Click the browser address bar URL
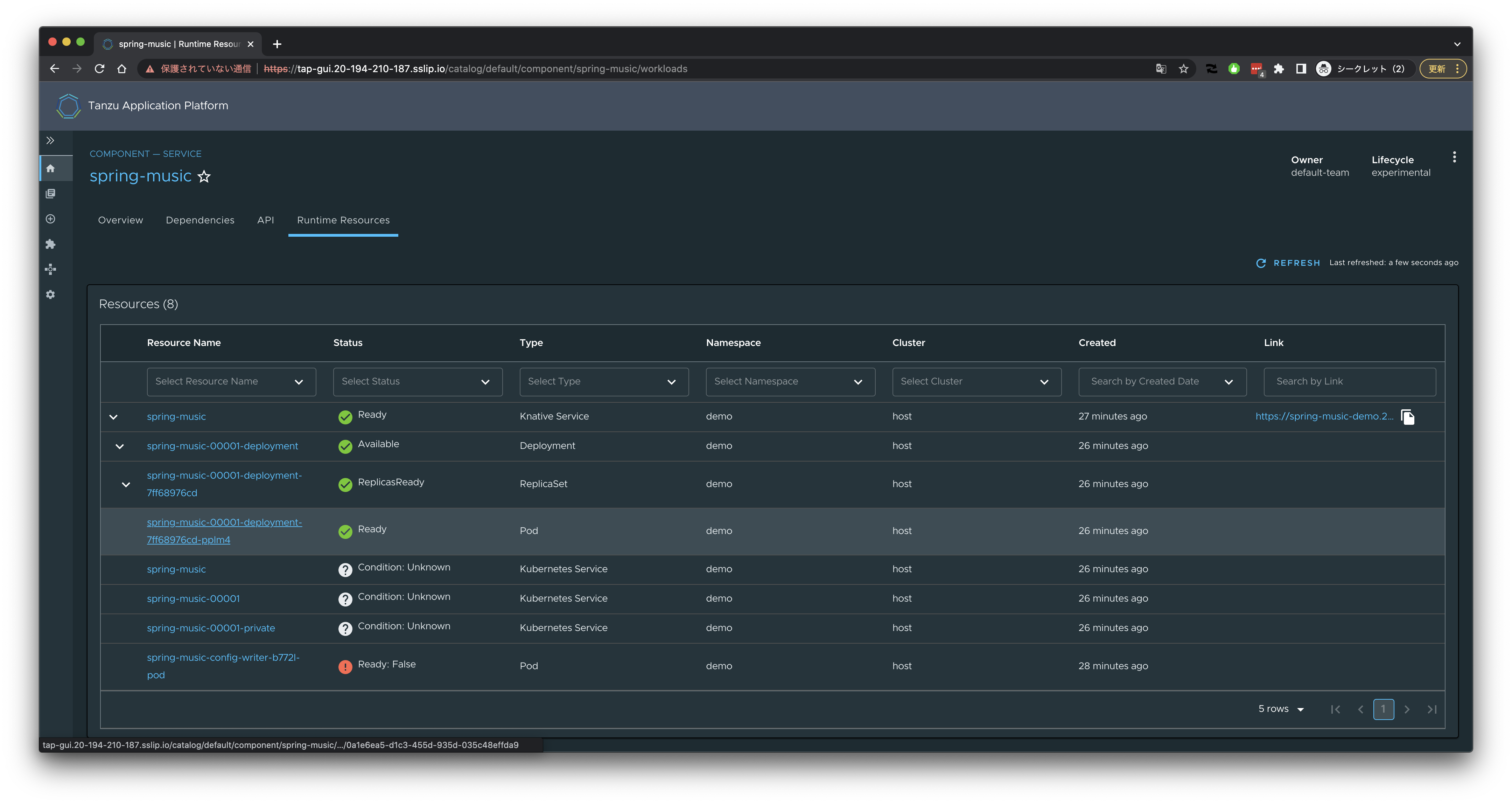Screen dimensions: 1512x804 pos(475,69)
